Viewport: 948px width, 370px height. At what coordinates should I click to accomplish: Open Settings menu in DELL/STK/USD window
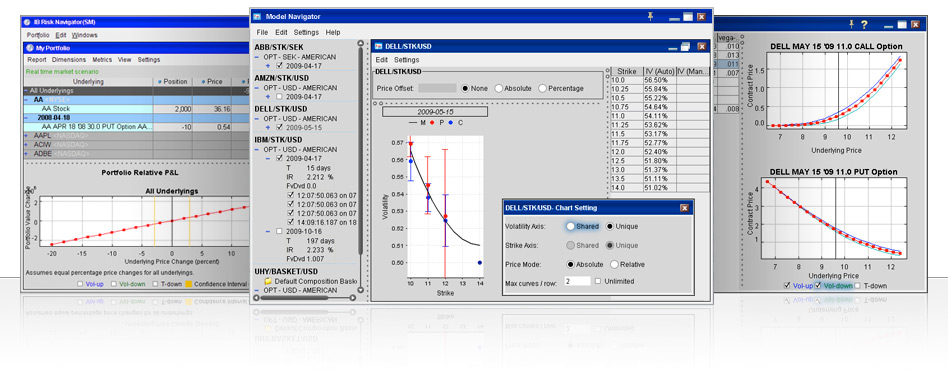coord(406,60)
